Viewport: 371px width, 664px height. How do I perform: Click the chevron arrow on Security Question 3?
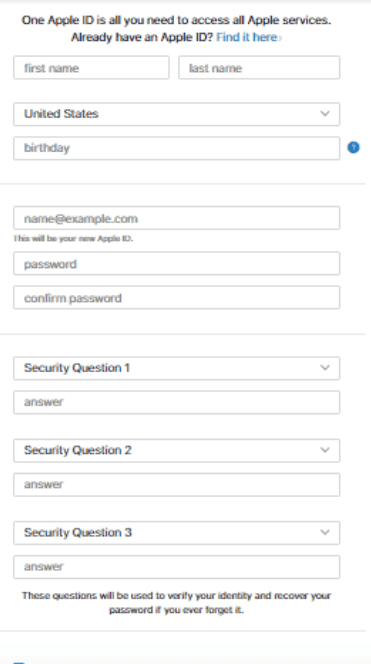(325, 532)
